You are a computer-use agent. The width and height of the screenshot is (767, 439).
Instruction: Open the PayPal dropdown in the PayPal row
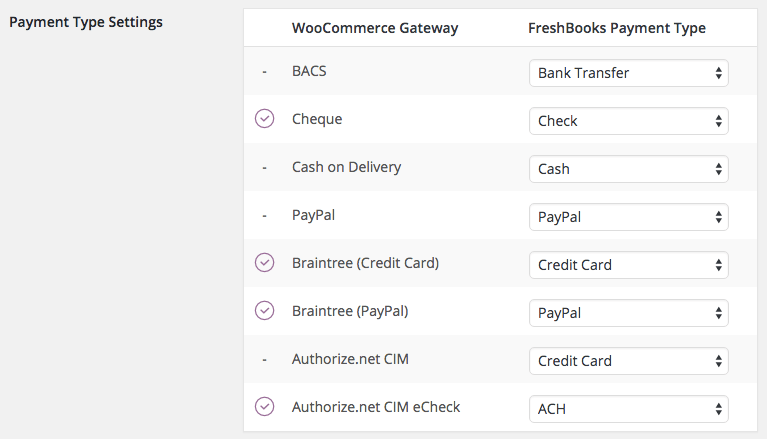pos(629,217)
